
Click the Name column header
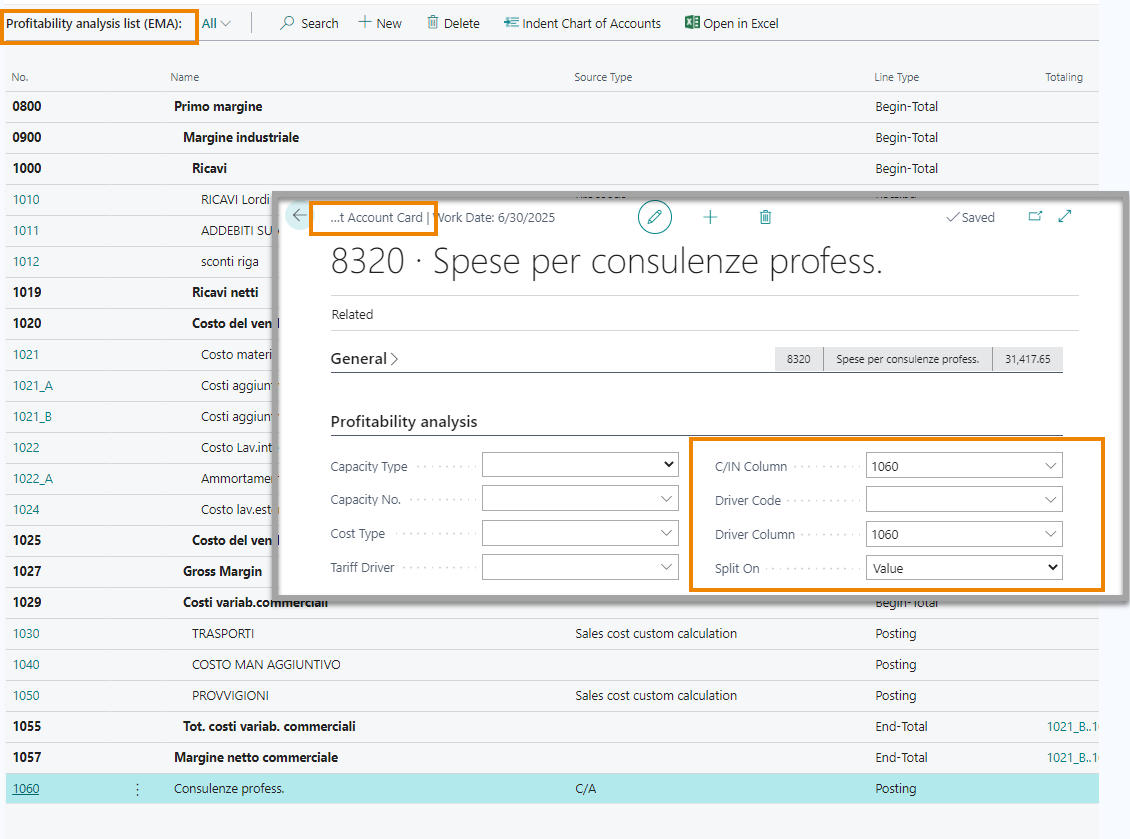click(184, 77)
